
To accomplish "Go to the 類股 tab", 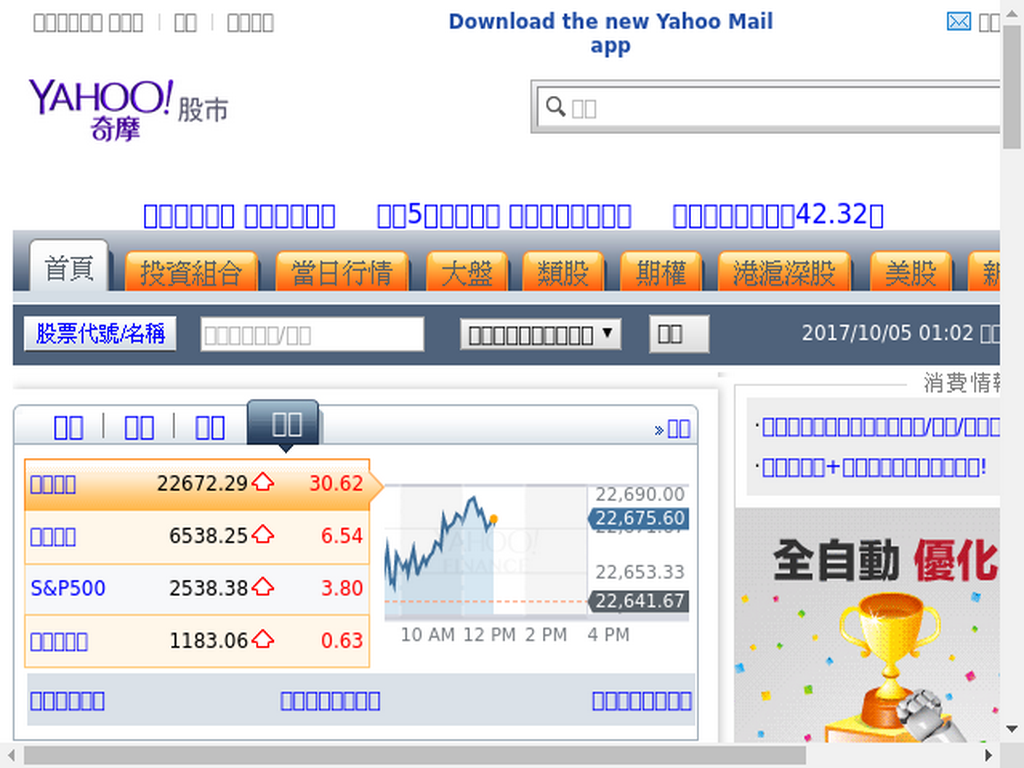I will click(563, 272).
